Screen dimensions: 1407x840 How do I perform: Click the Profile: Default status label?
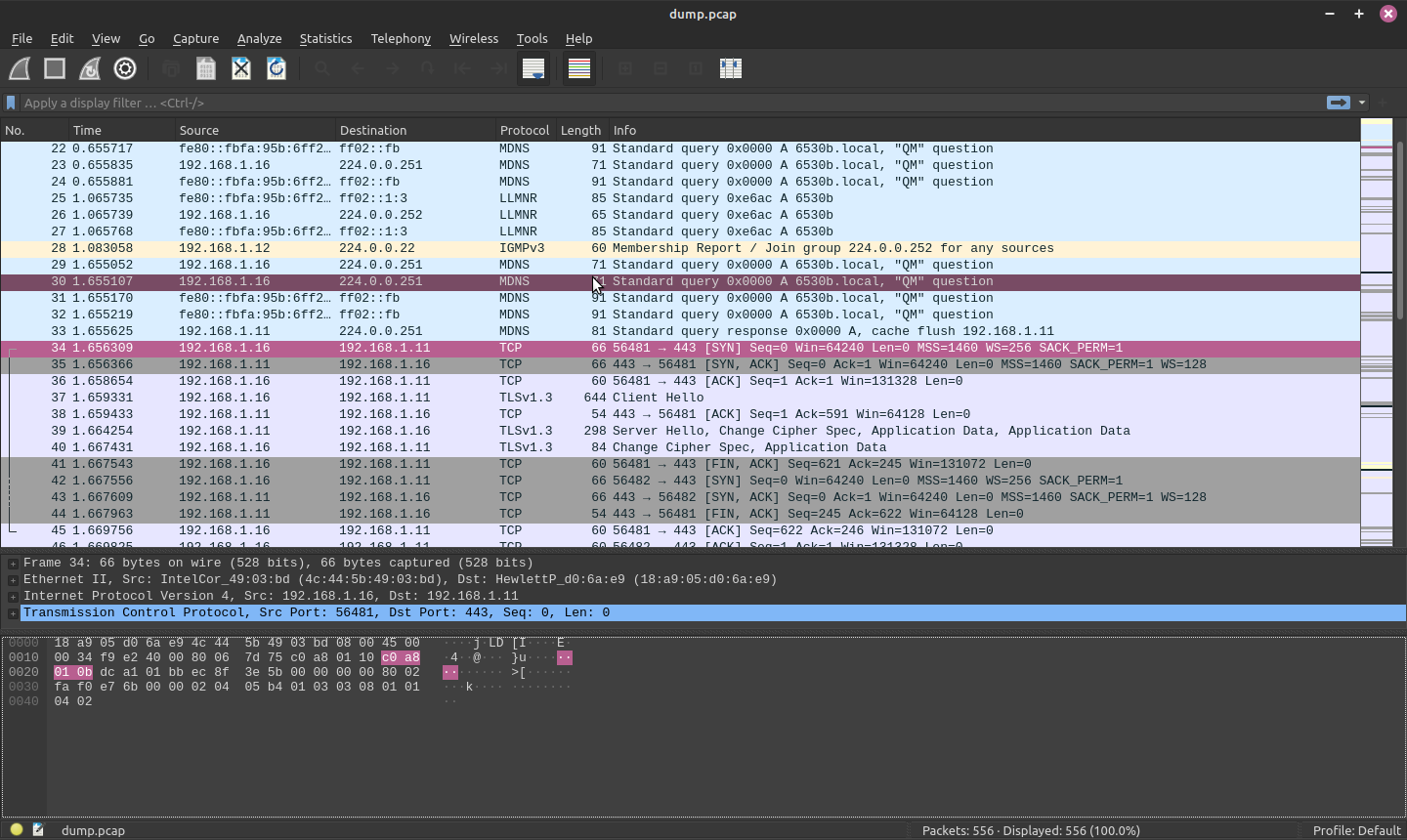(1356, 830)
